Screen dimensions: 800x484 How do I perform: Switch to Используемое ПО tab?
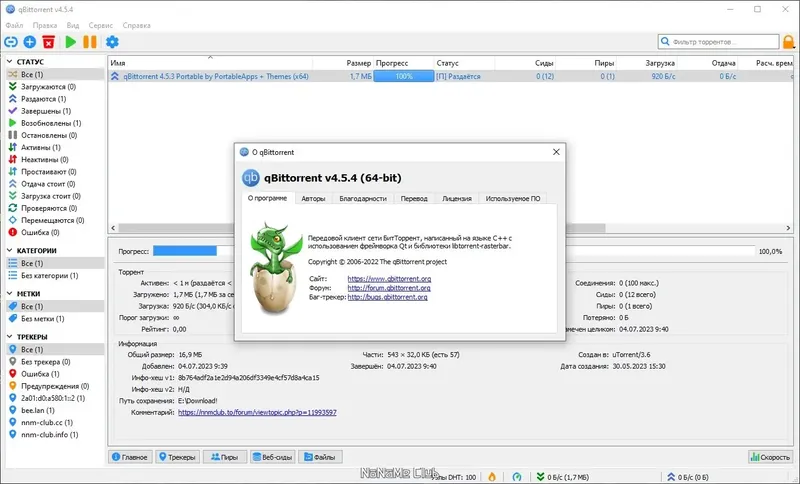513,198
